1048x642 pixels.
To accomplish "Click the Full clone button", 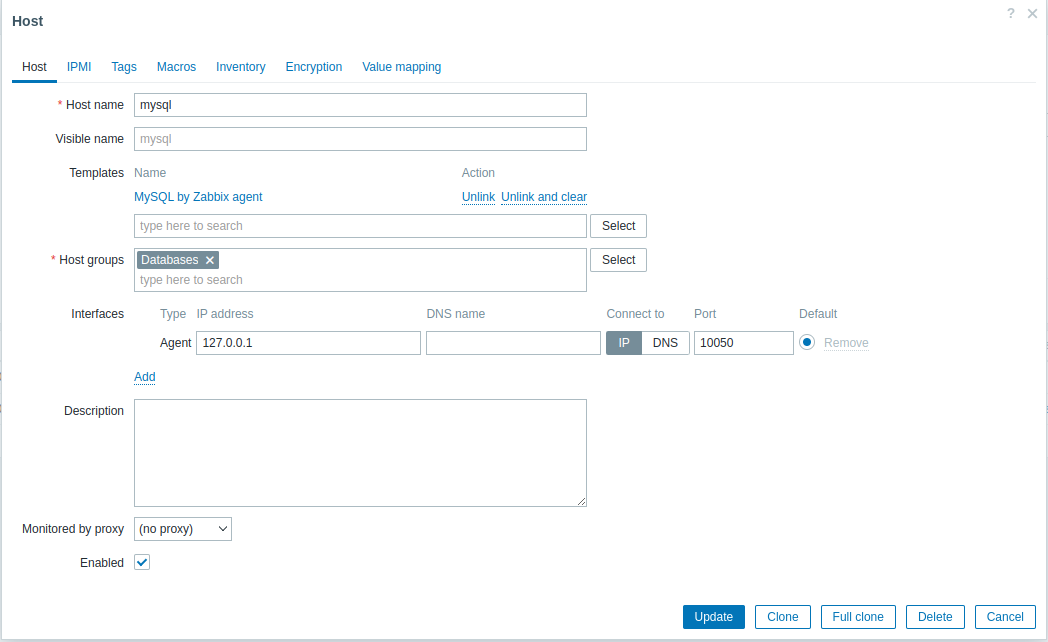I will coord(858,617).
